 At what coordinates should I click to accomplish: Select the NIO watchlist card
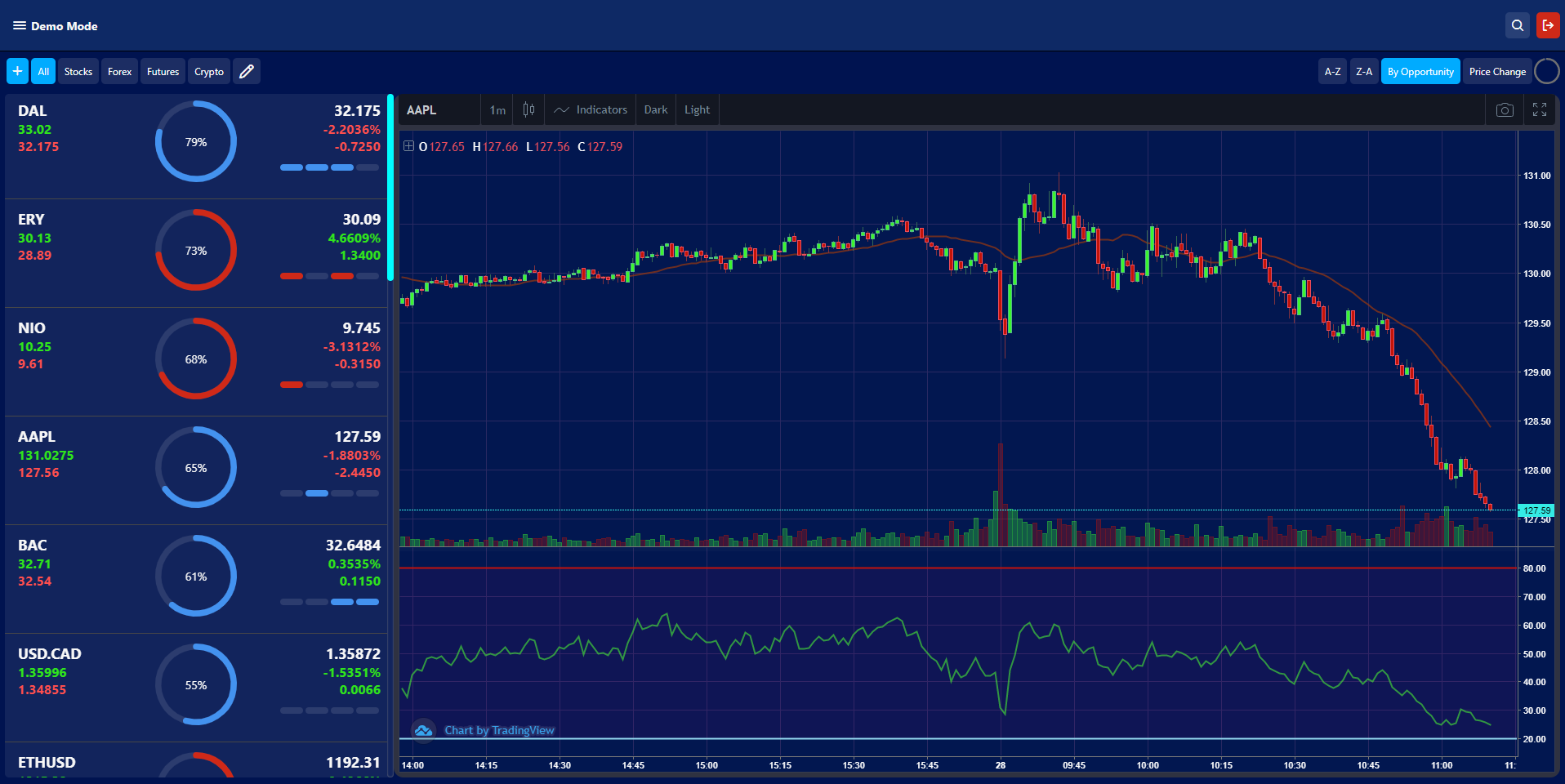(x=196, y=362)
